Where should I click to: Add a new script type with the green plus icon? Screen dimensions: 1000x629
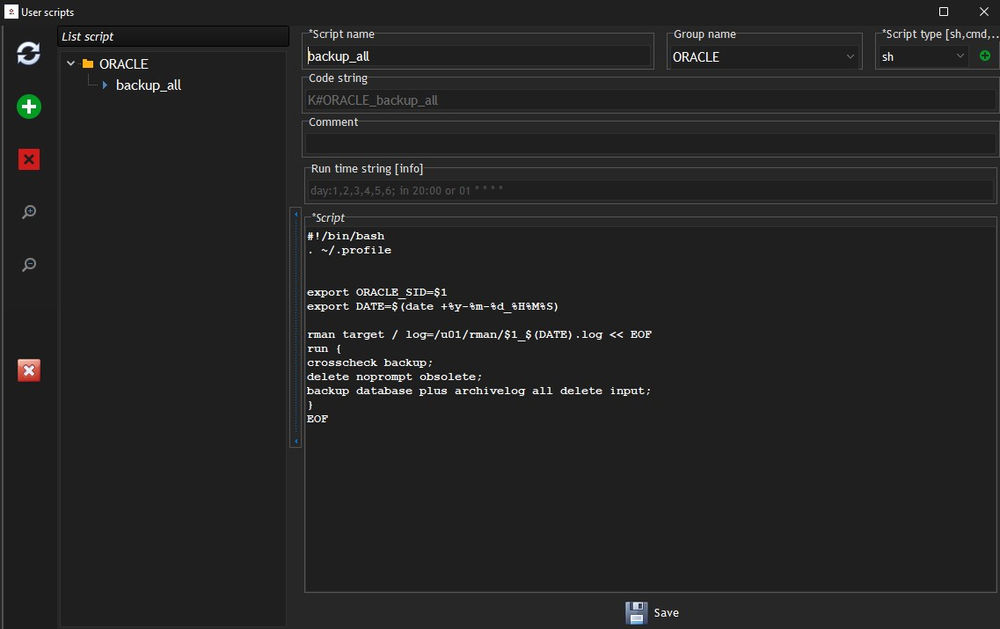click(984, 56)
